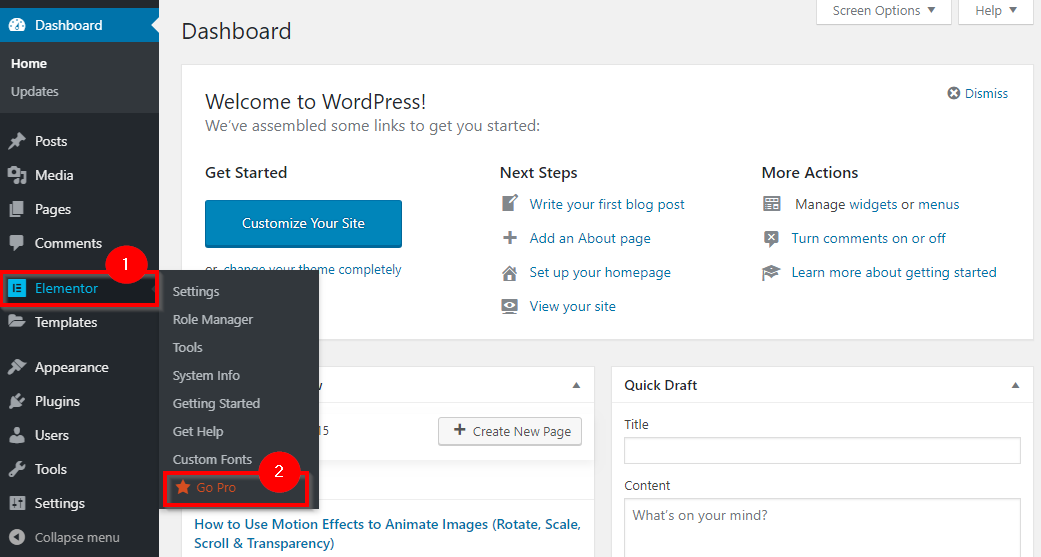The width and height of the screenshot is (1041, 557).
Task: Click the Appearance paintbrush icon
Action: [17, 367]
